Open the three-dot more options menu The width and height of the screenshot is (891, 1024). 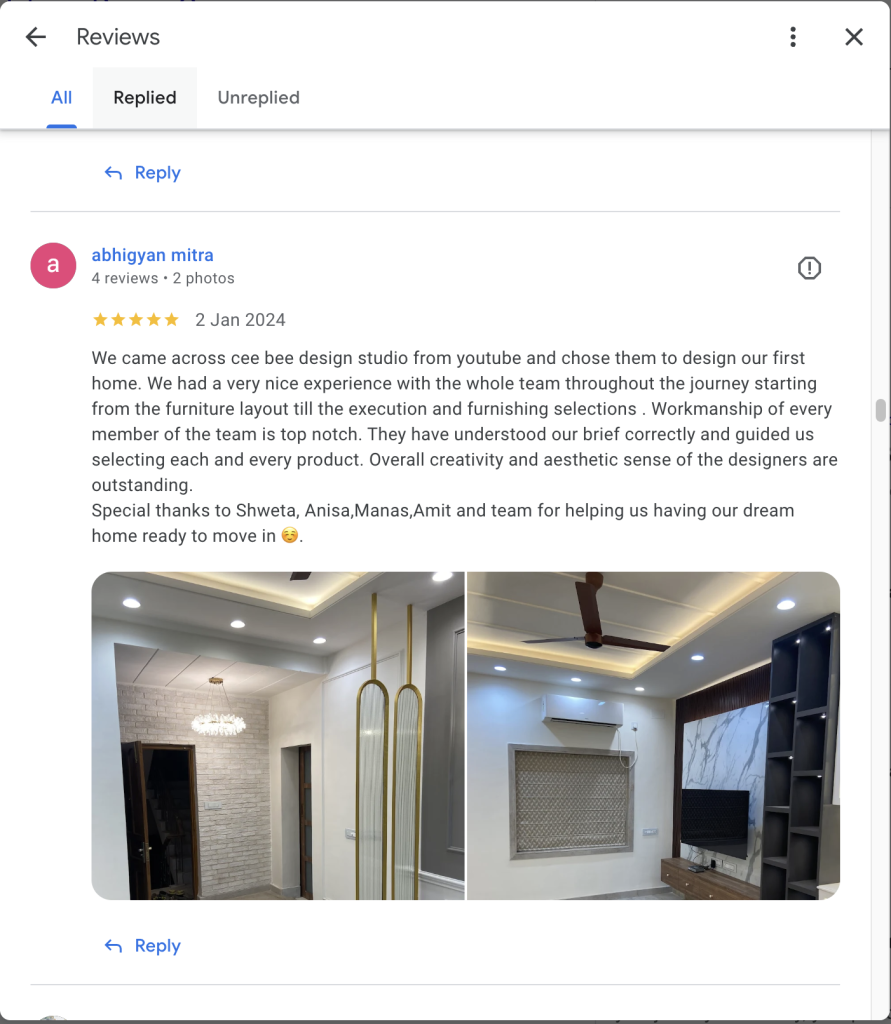793,37
